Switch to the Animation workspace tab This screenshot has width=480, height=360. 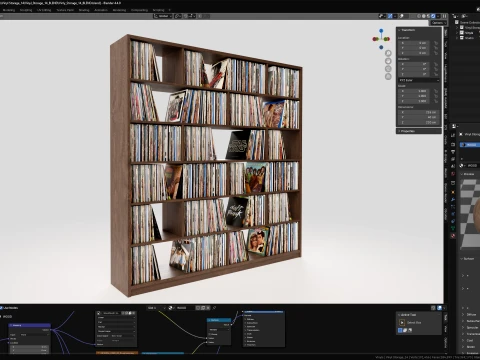point(101,10)
